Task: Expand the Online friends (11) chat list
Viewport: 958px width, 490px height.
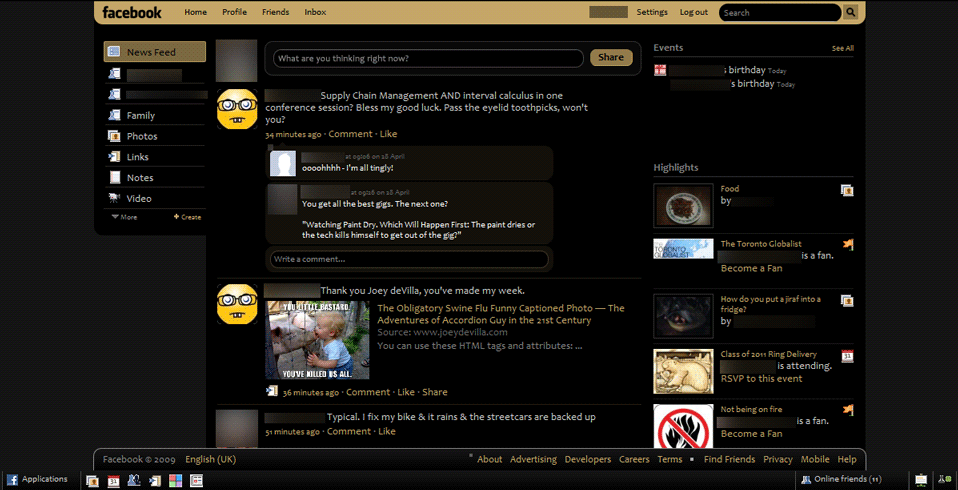Action: pyautogui.click(x=843, y=480)
